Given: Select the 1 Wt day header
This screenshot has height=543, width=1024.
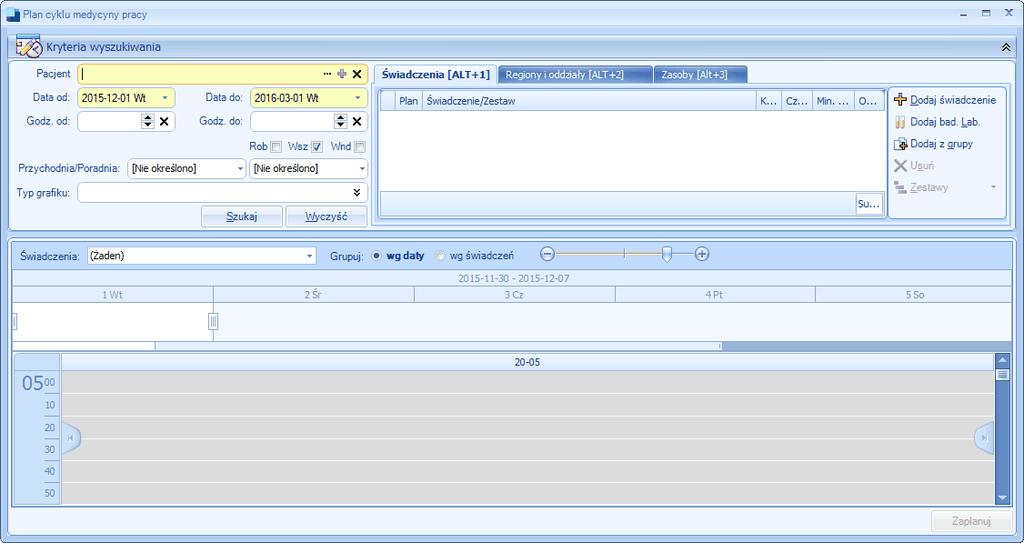Looking at the screenshot, I should click(112, 295).
